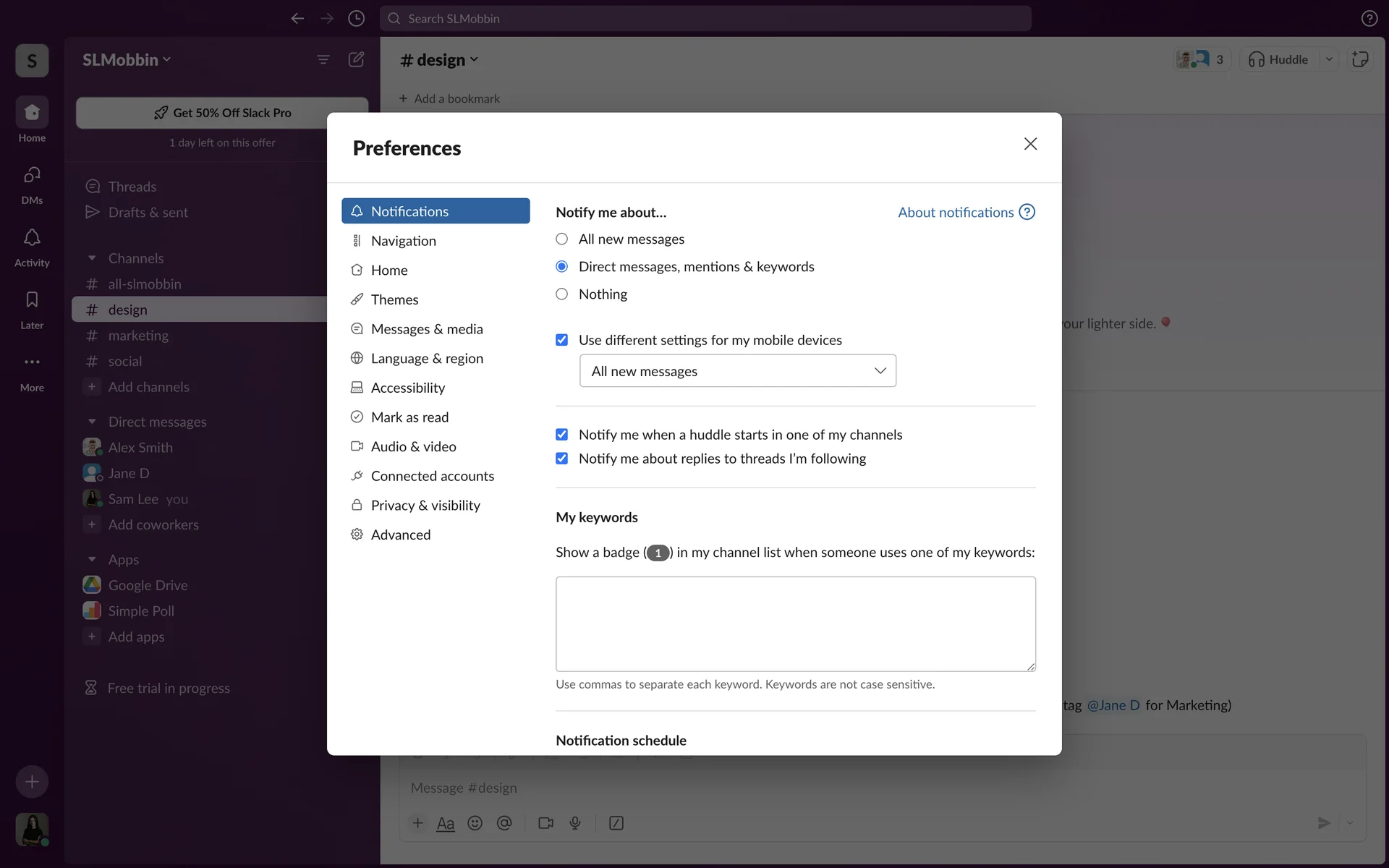This screenshot has width=1389, height=868.
Task: Click the help question mark icon
Action: click(1369, 18)
